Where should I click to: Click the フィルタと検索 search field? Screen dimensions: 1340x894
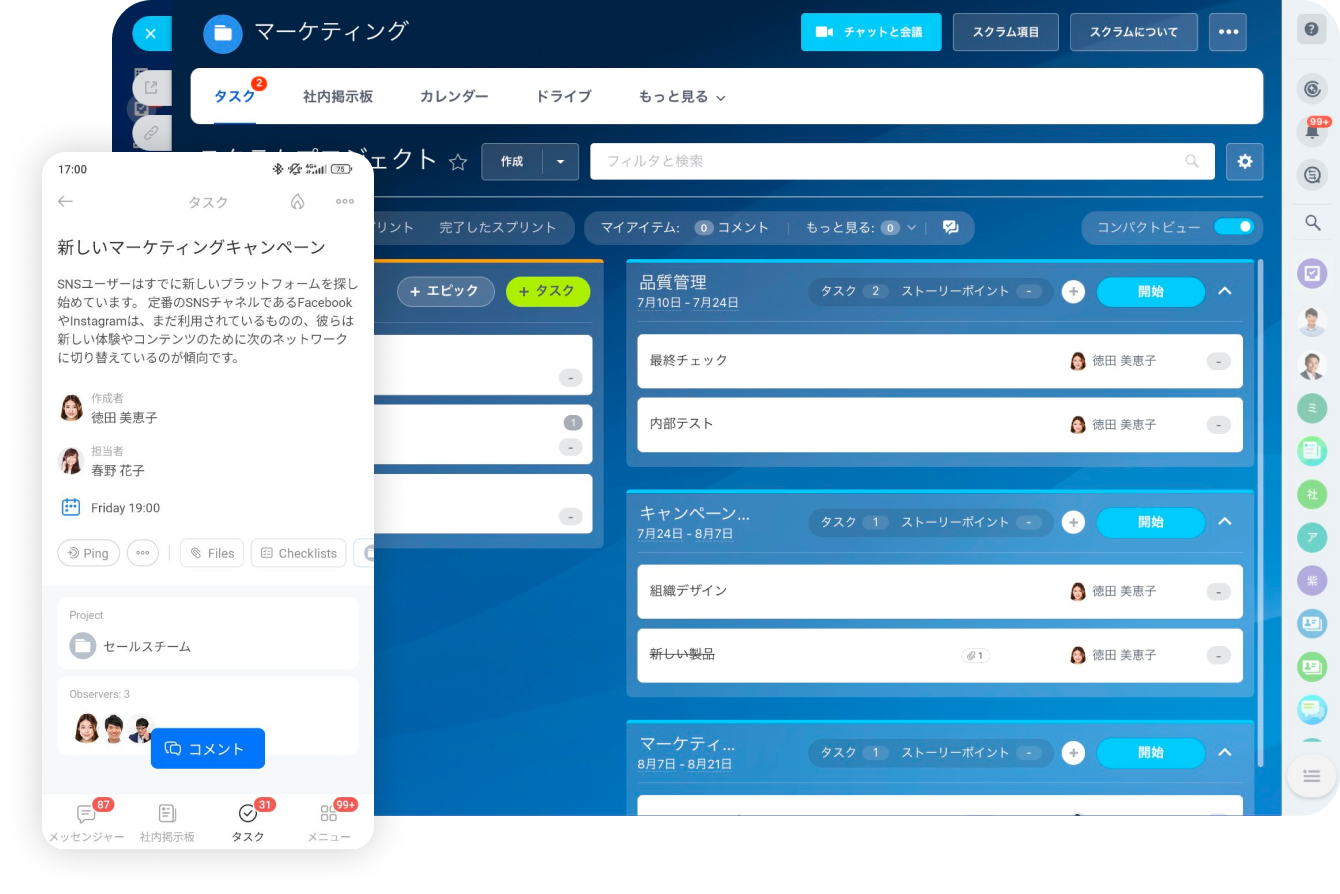(x=890, y=162)
